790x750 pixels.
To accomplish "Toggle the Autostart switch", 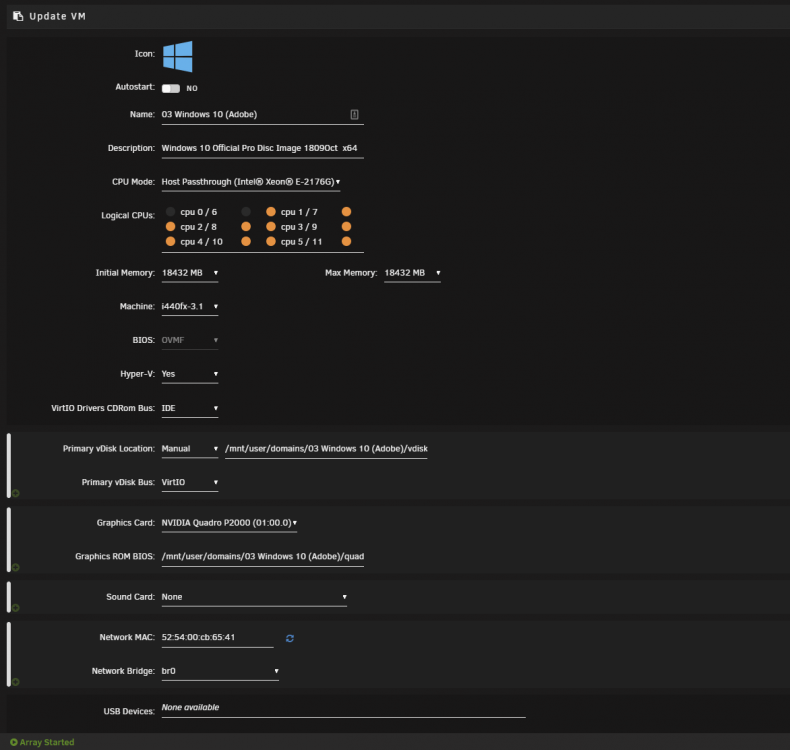I will (x=171, y=88).
